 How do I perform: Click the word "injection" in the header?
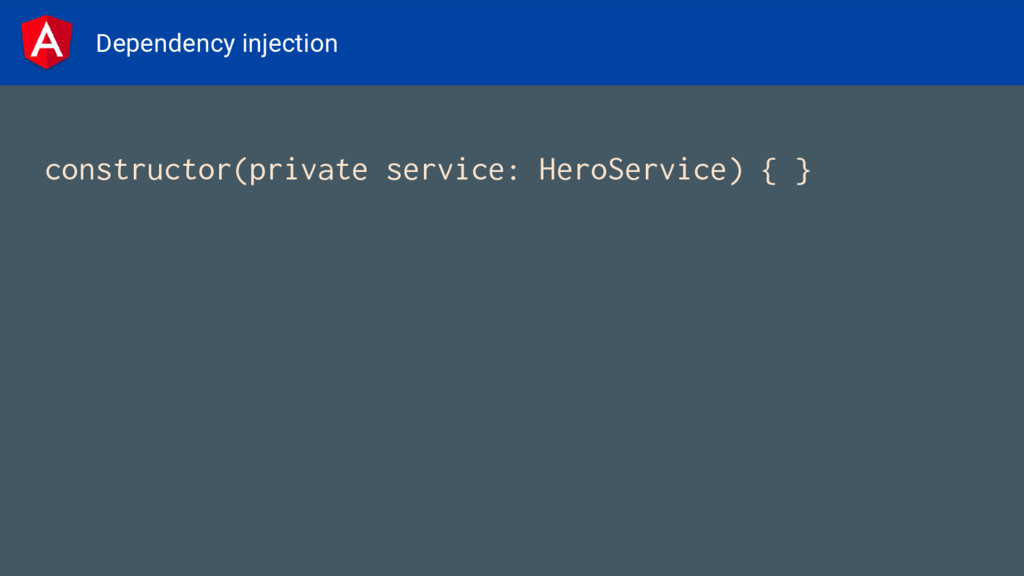coord(290,44)
